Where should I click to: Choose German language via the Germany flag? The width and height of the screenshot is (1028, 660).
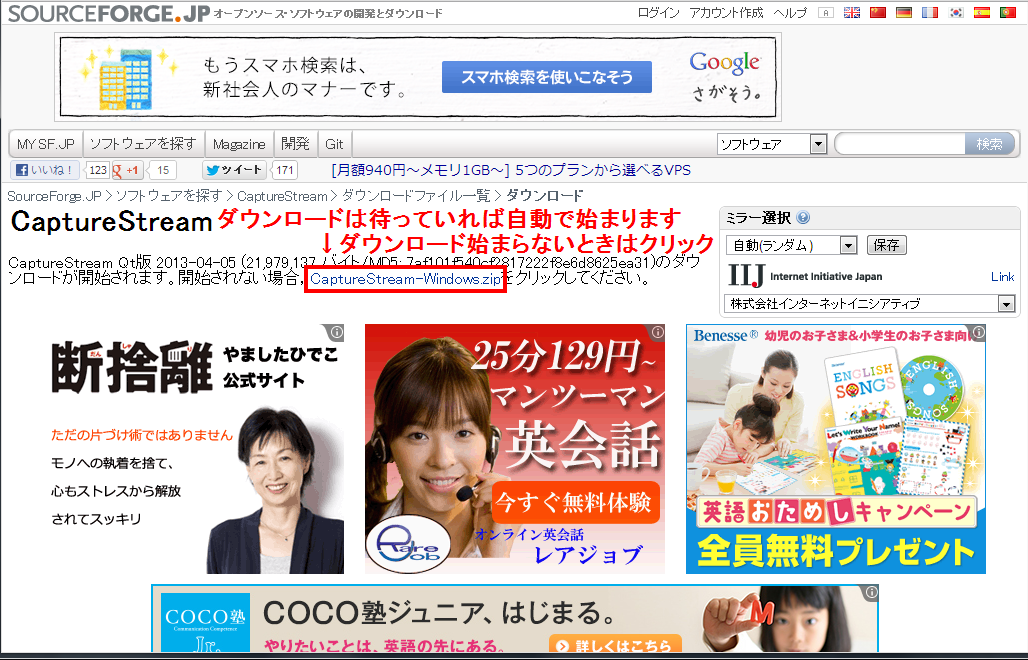(x=903, y=12)
